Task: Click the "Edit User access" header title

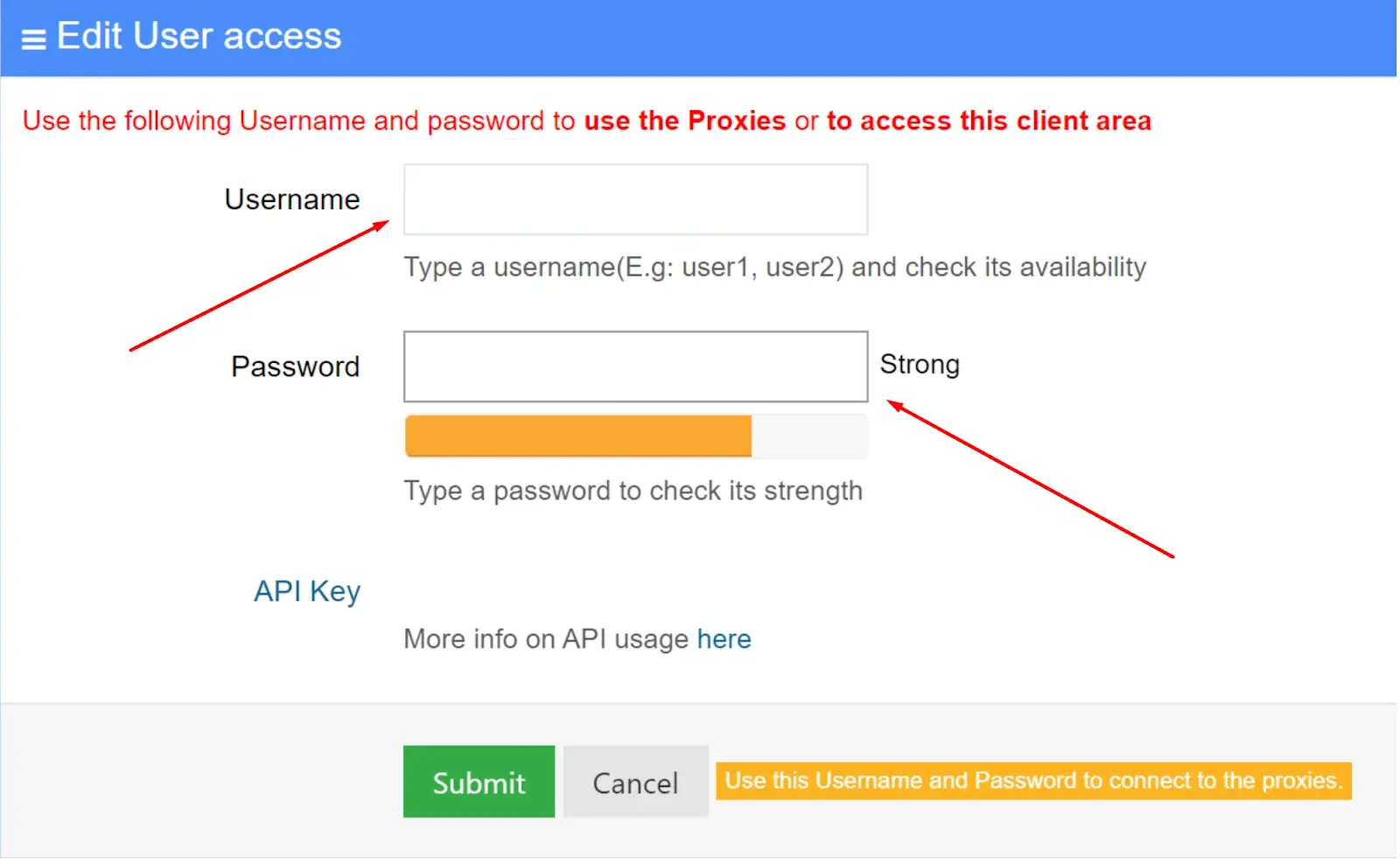Action: 199,37
